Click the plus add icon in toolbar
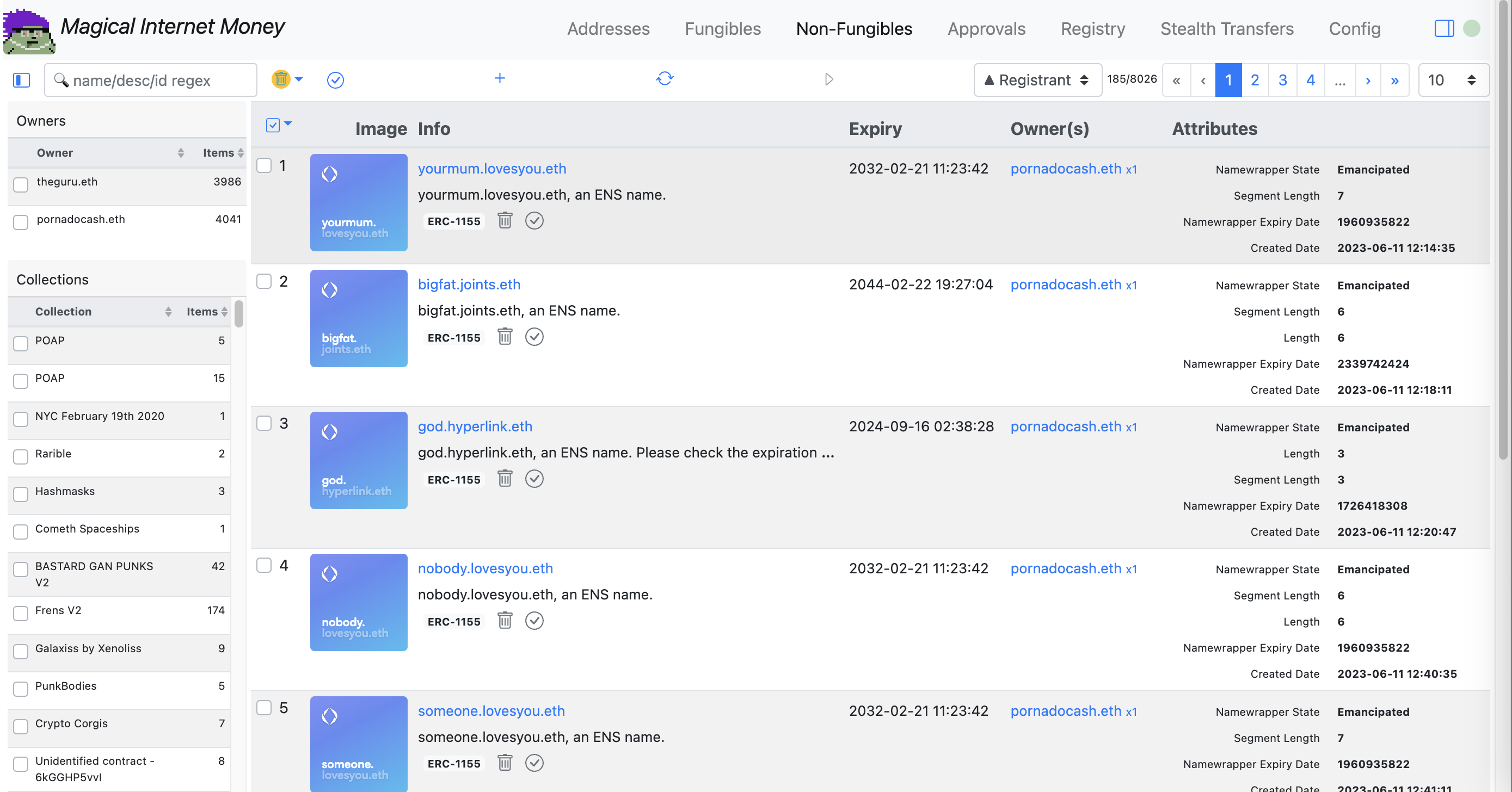The image size is (1512, 792). tap(500, 79)
